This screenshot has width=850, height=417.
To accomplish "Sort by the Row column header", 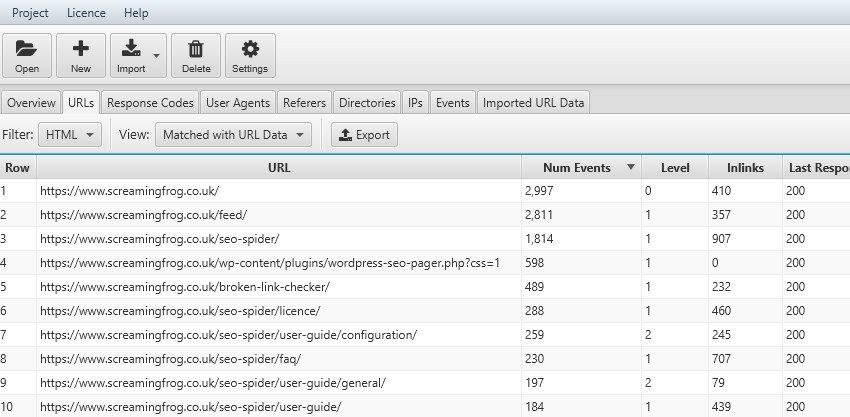I will [x=17, y=168].
